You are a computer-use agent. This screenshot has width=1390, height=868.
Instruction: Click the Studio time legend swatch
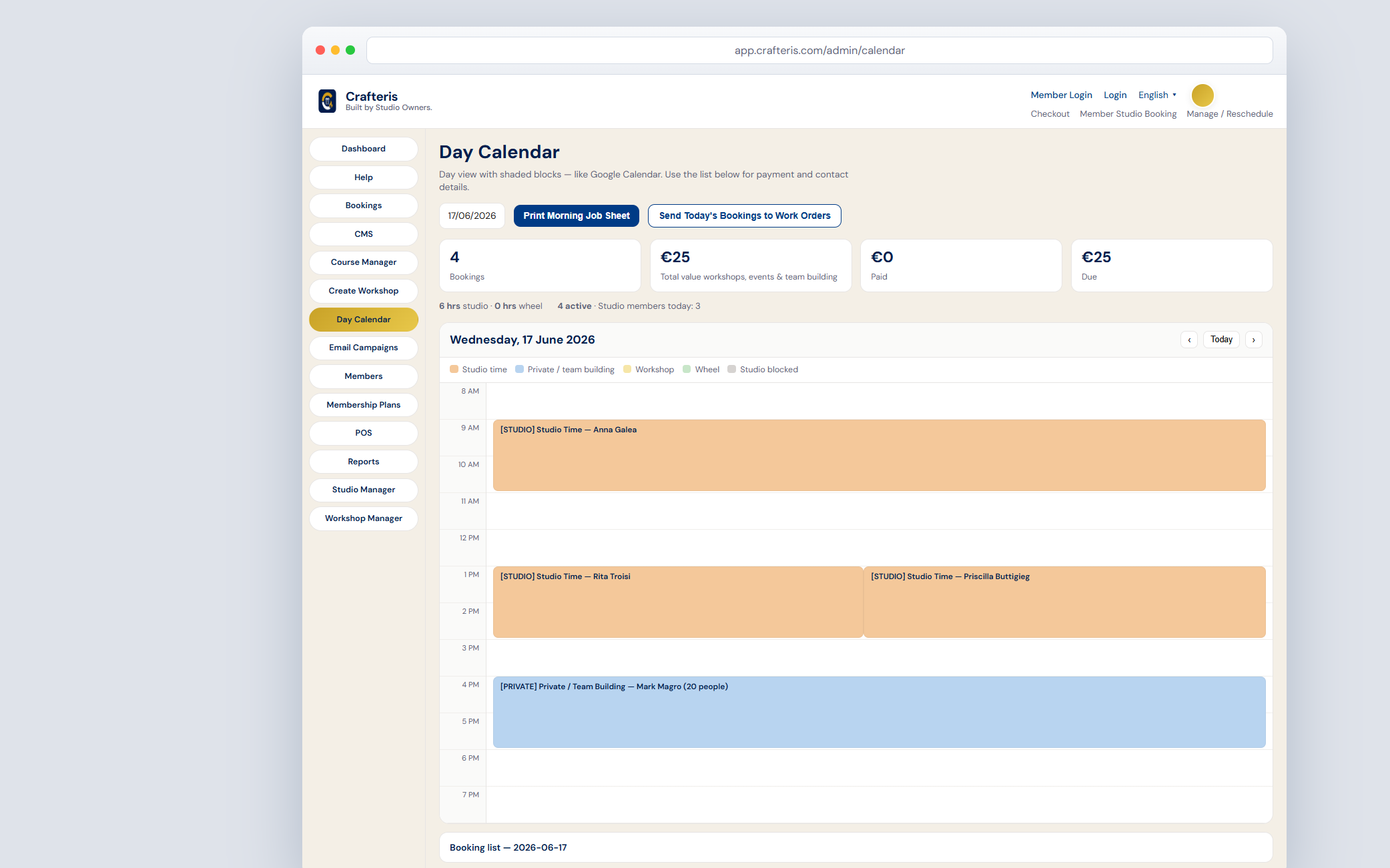(454, 369)
